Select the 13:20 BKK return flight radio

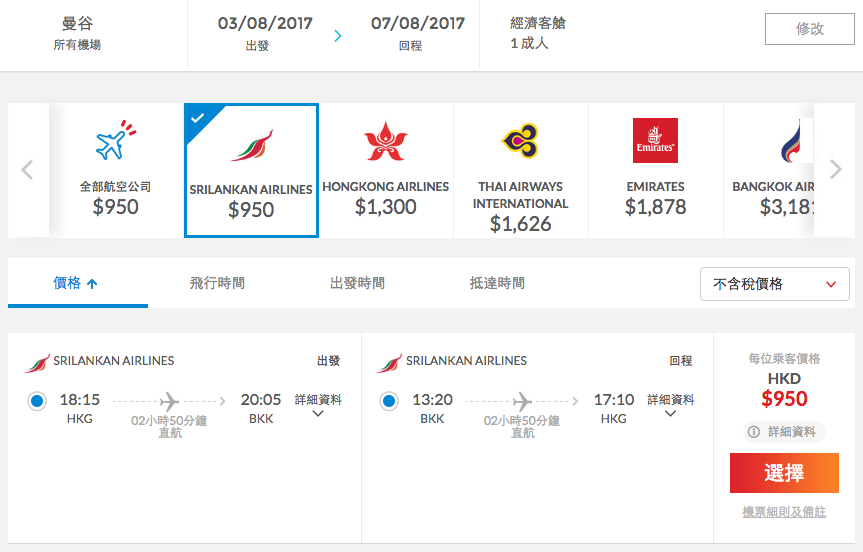click(x=389, y=401)
